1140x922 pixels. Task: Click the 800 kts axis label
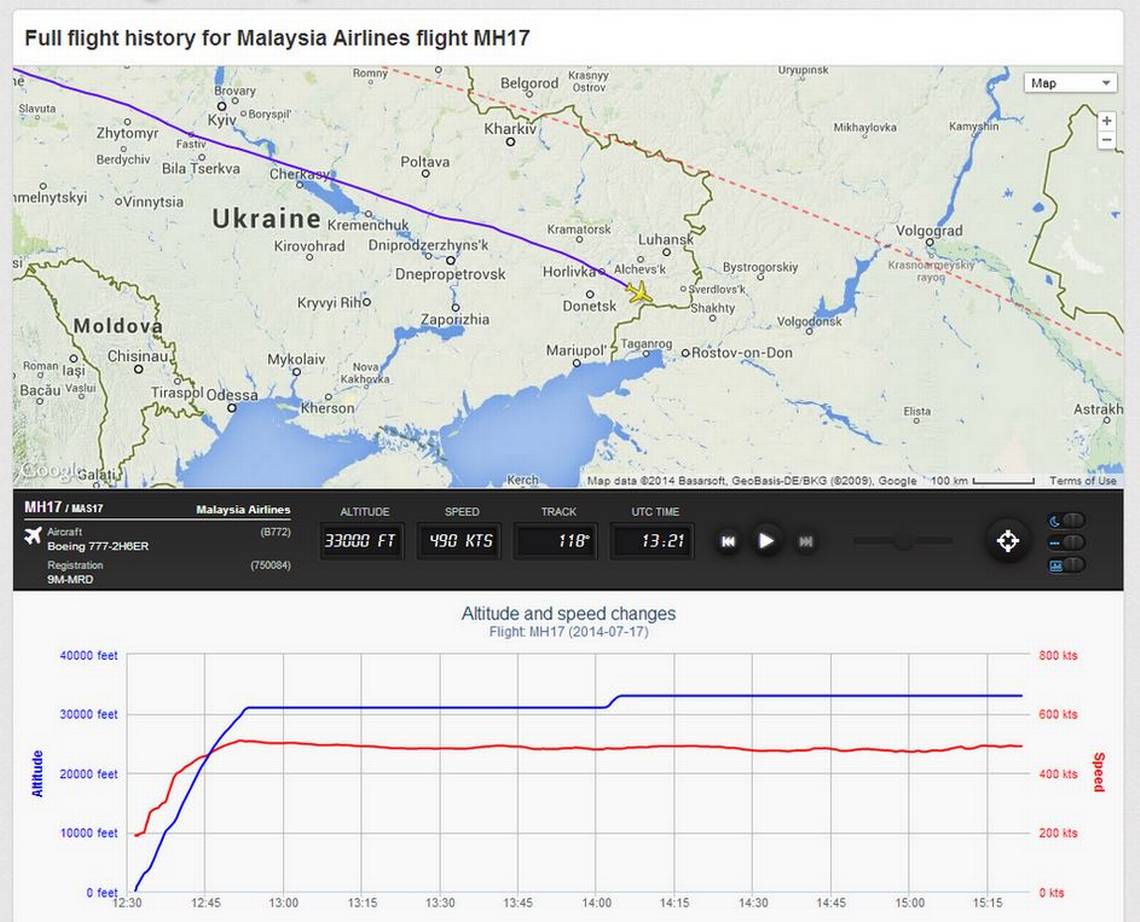click(1059, 655)
